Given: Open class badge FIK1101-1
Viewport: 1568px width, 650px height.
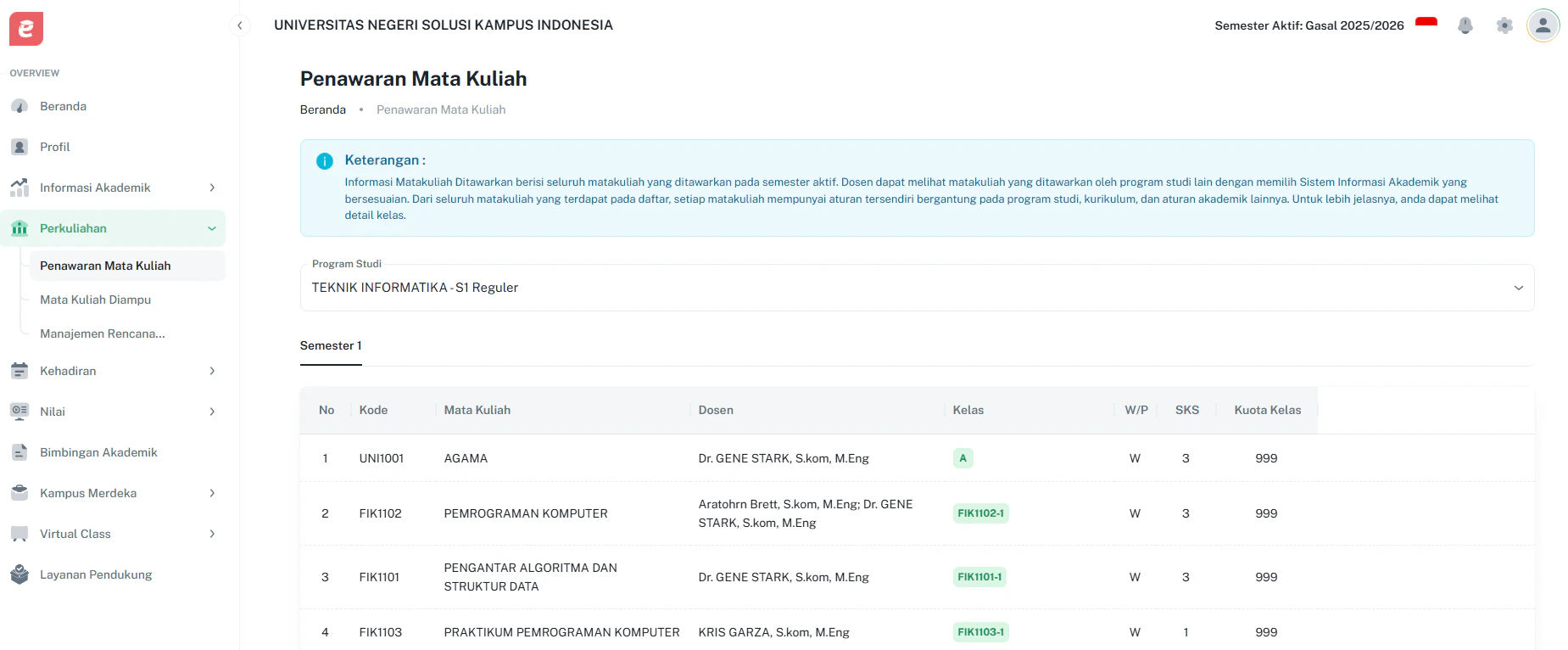Looking at the screenshot, I should 979,577.
